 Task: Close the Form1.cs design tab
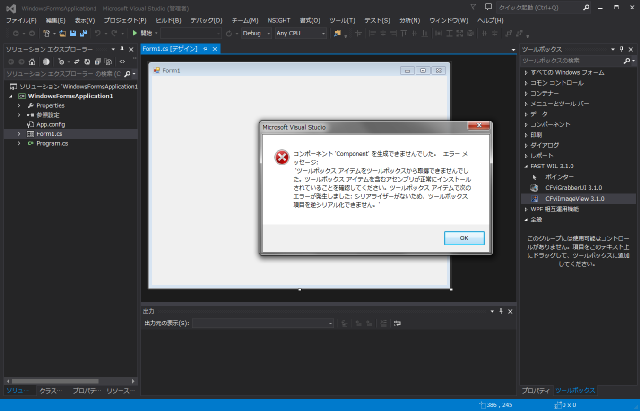[215, 49]
